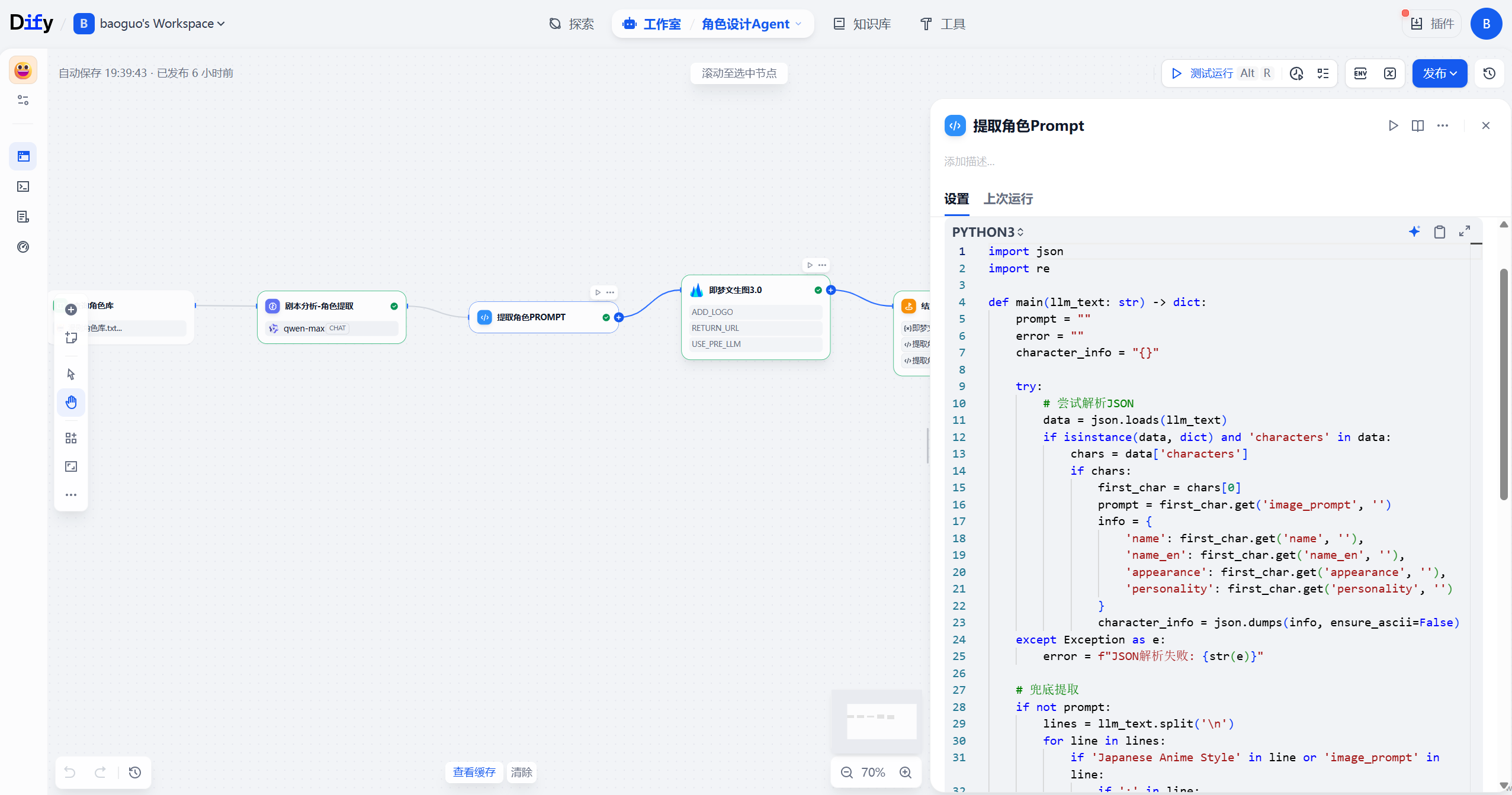Go to 工作室 in top navigation

(x=652, y=24)
